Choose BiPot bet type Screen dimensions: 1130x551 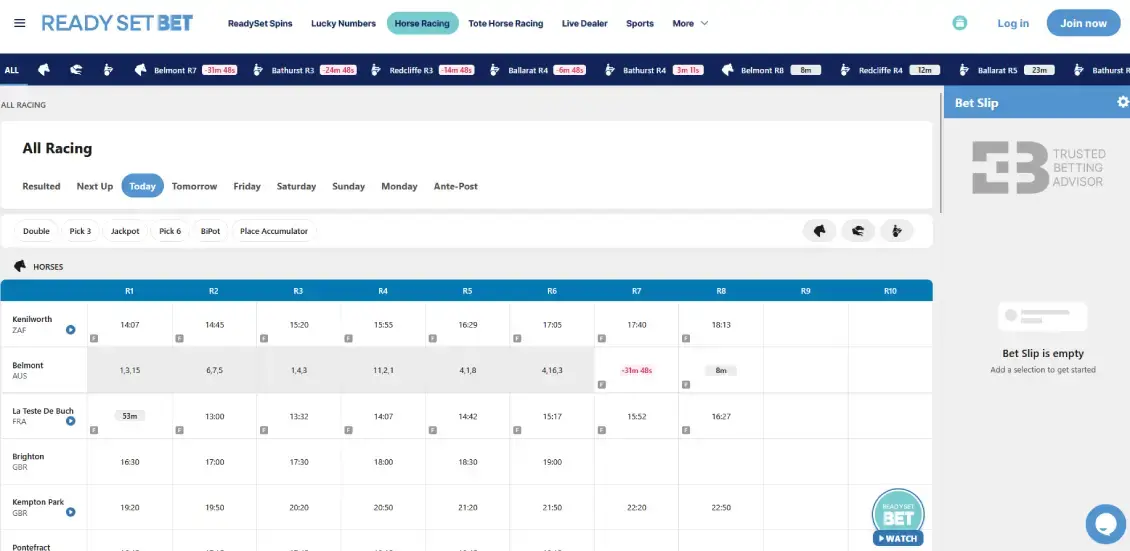pyautogui.click(x=210, y=231)
